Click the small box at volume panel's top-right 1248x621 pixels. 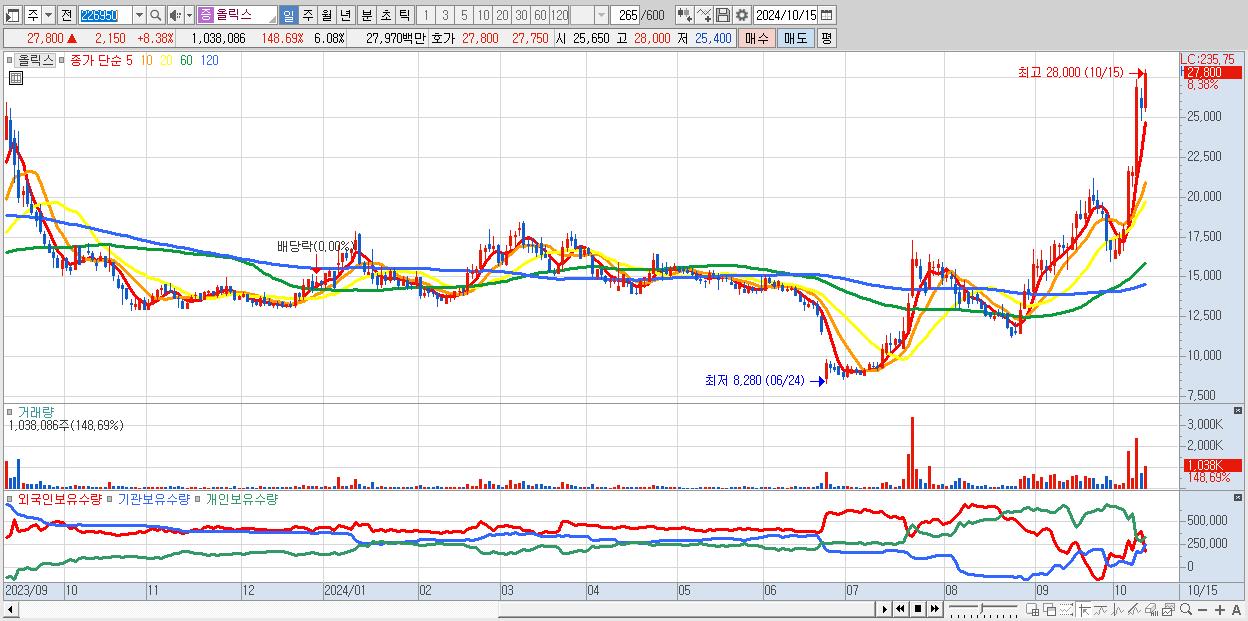point(1239,411)
